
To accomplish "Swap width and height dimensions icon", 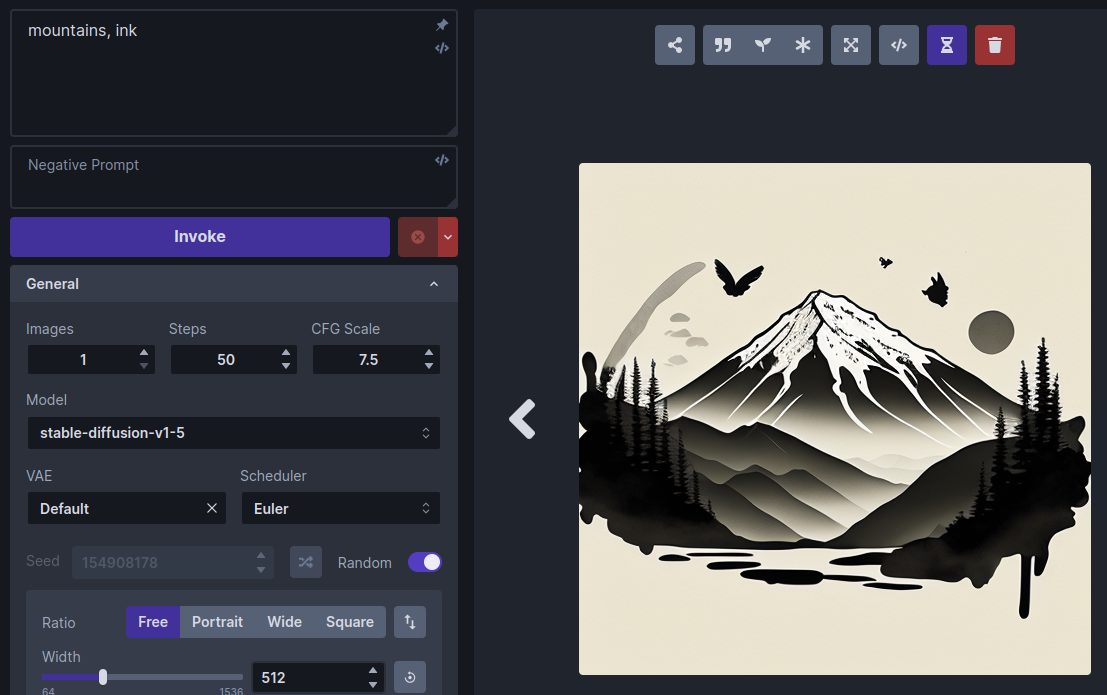I will [410, 622].
